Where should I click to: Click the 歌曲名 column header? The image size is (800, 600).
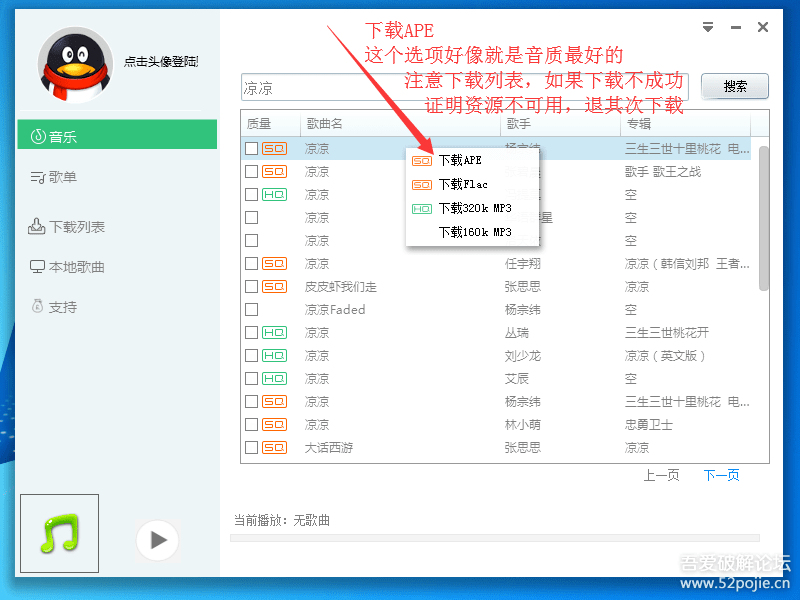click(x=401, y=123)
